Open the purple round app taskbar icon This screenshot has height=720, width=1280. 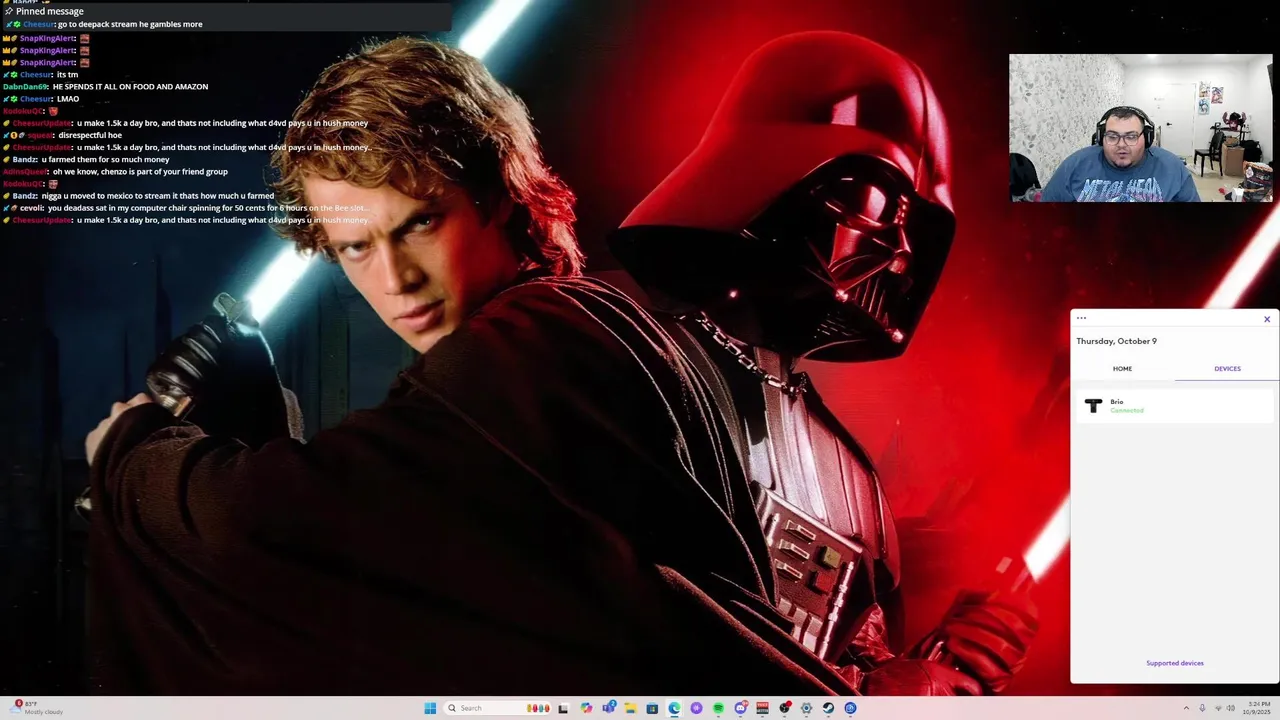696,708
